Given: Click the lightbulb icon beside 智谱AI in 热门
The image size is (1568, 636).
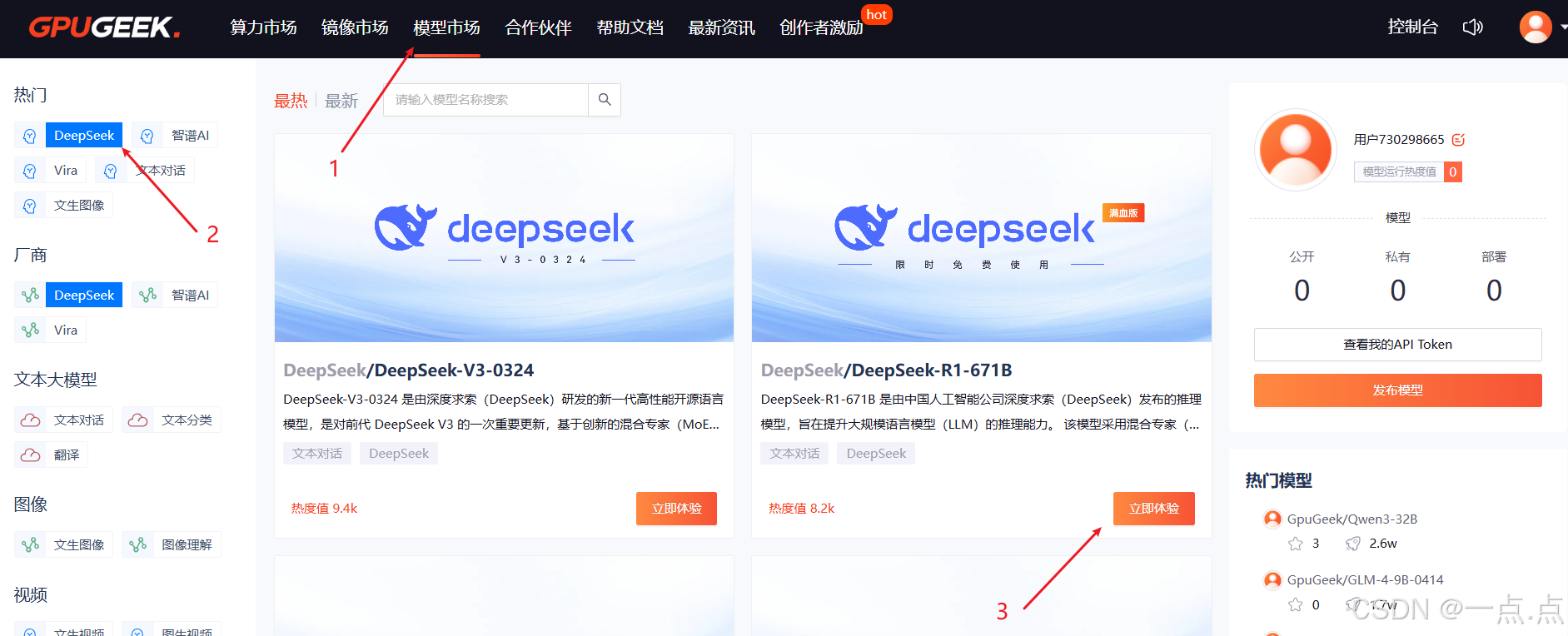Looking at the screenshot, I should pos(147,136).
